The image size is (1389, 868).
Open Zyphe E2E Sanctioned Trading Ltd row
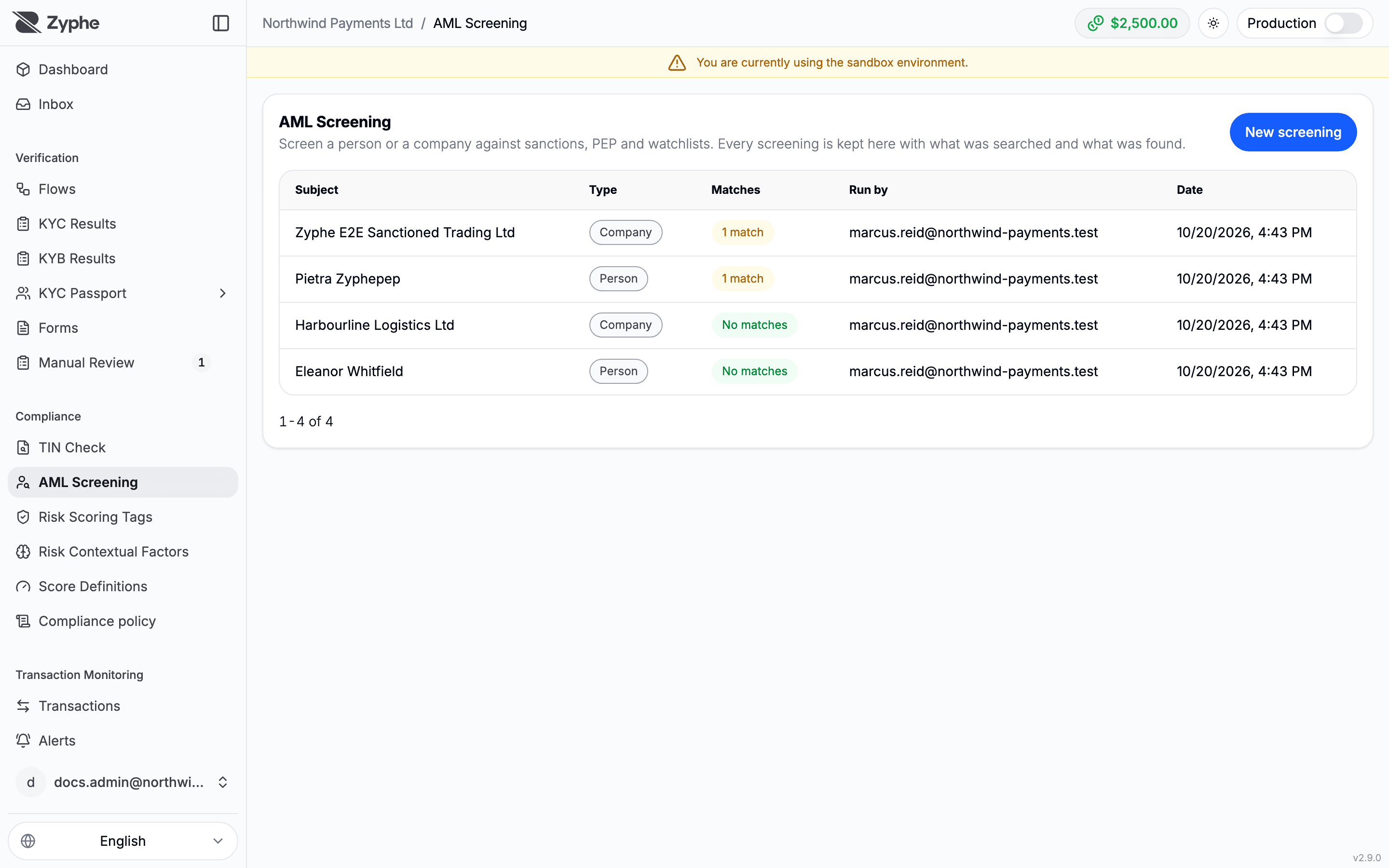(817, 232)
